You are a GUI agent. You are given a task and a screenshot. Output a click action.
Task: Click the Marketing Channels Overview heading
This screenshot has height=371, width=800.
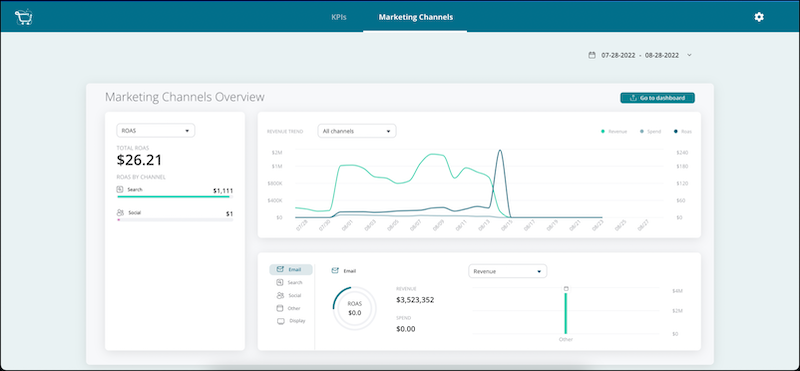(x=185, y=97)
